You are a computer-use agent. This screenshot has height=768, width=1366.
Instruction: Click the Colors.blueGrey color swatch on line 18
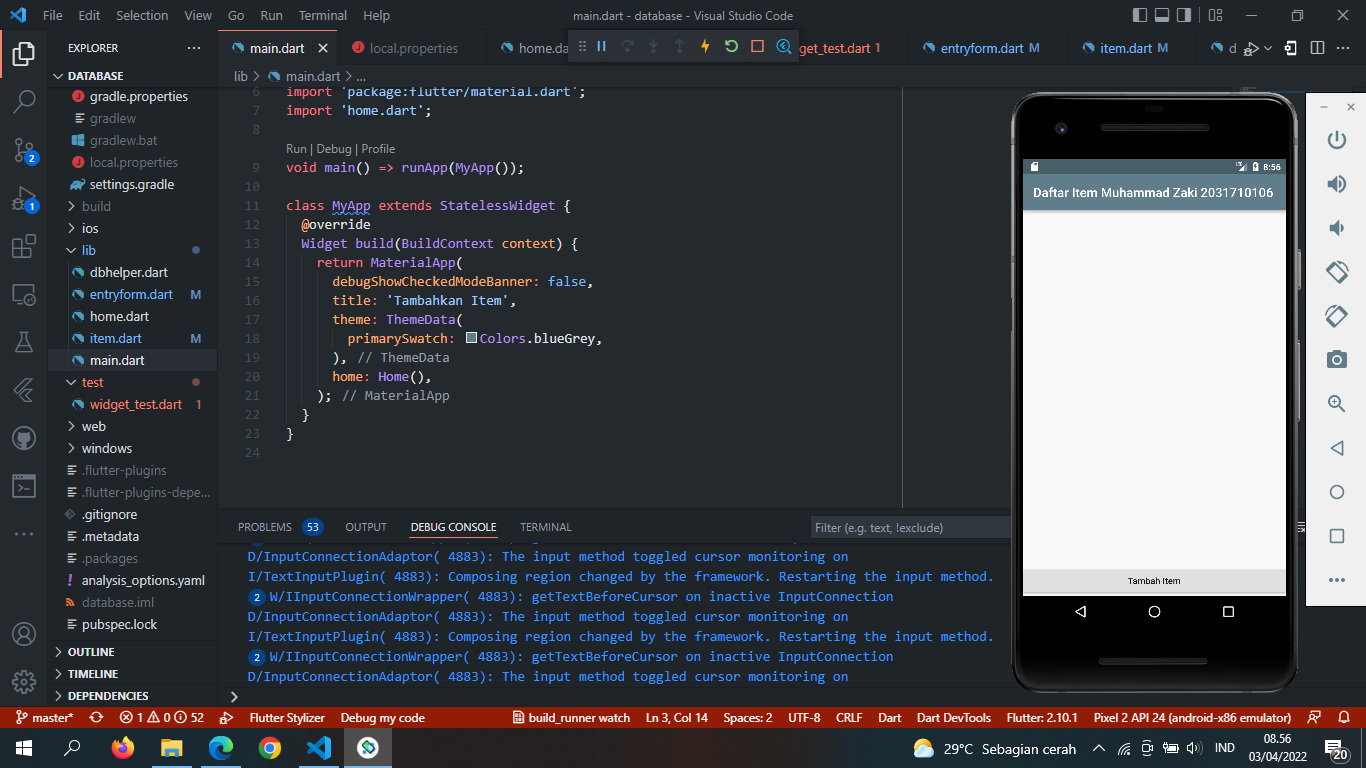[x=470, y=338]
